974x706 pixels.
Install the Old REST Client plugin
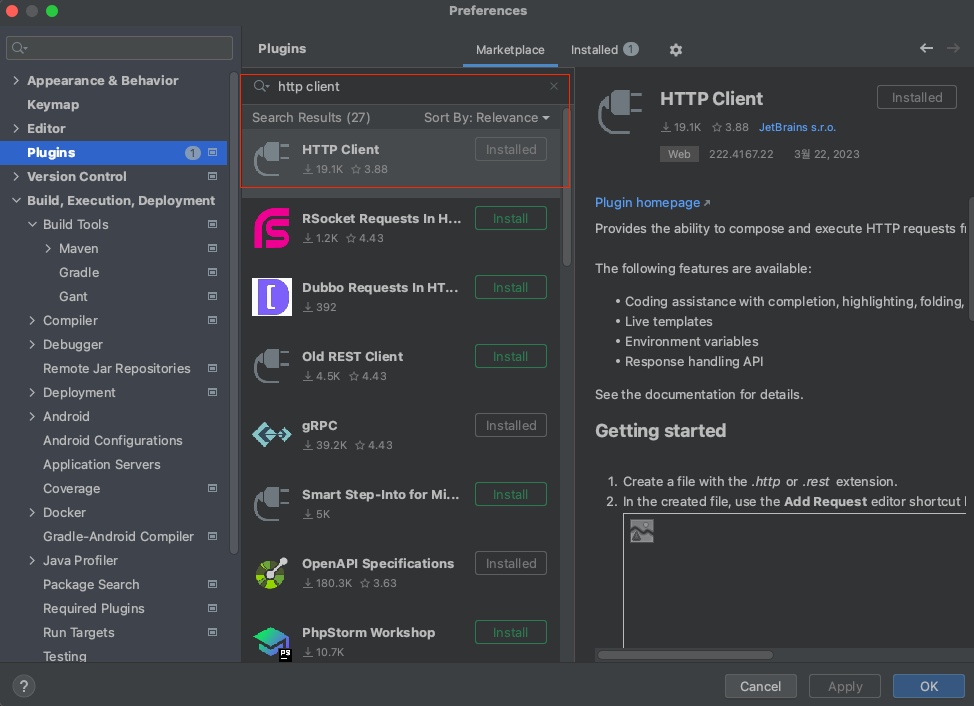pos(511,356)
